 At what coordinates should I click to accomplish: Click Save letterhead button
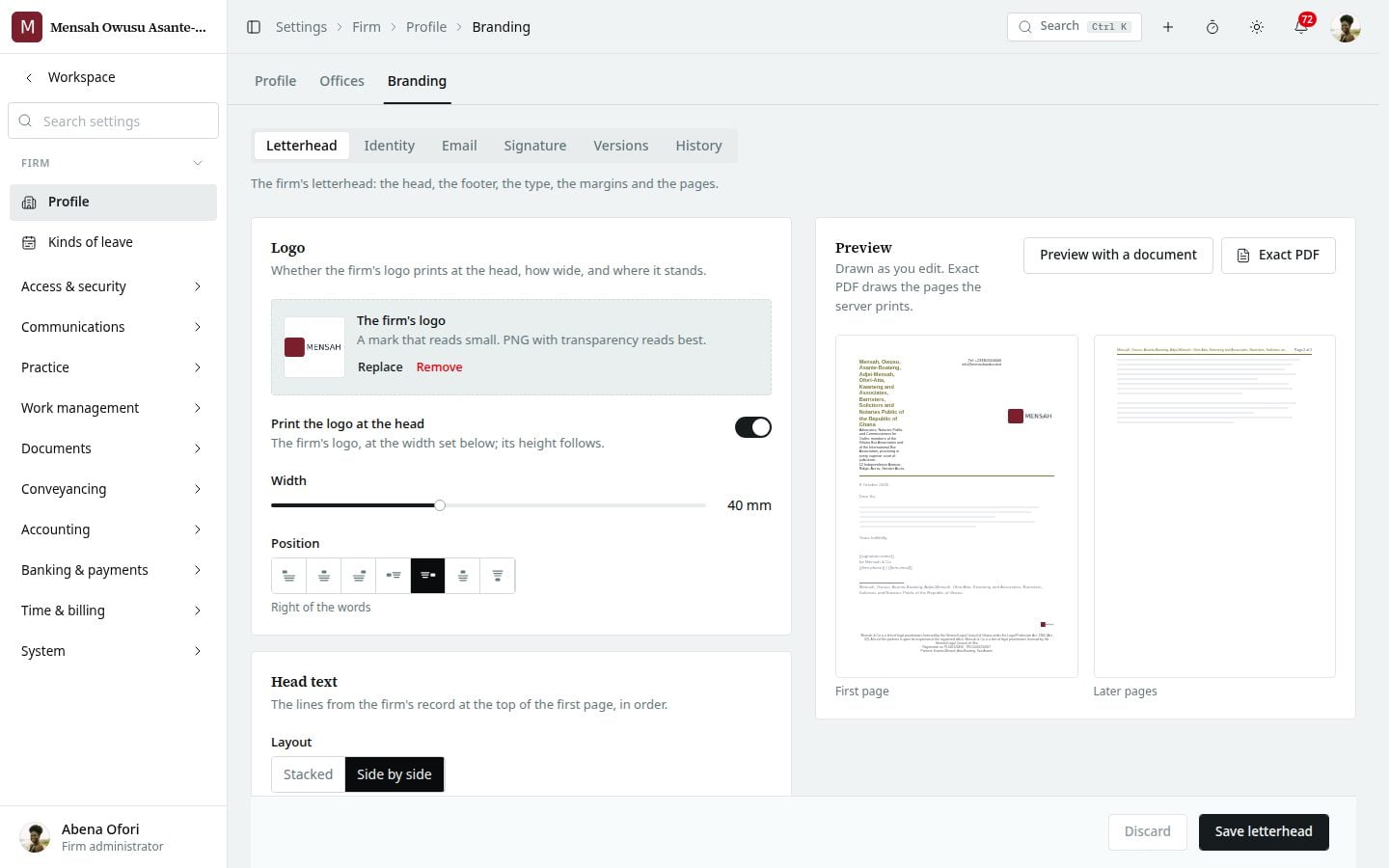[1264, 831]
